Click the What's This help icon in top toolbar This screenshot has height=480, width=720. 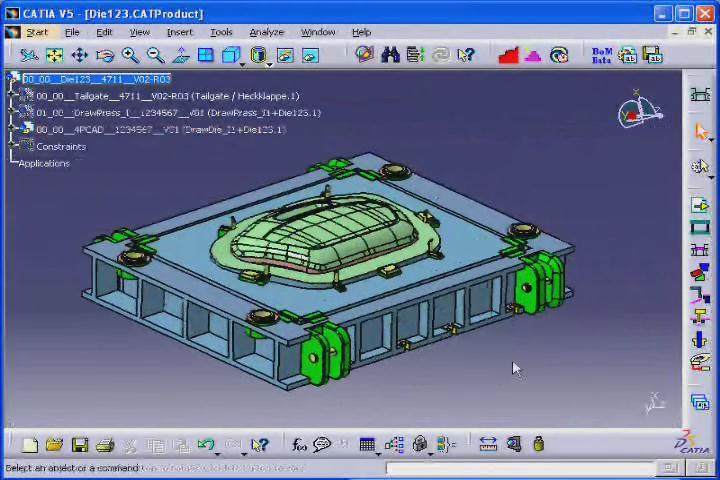click(466, 55)
